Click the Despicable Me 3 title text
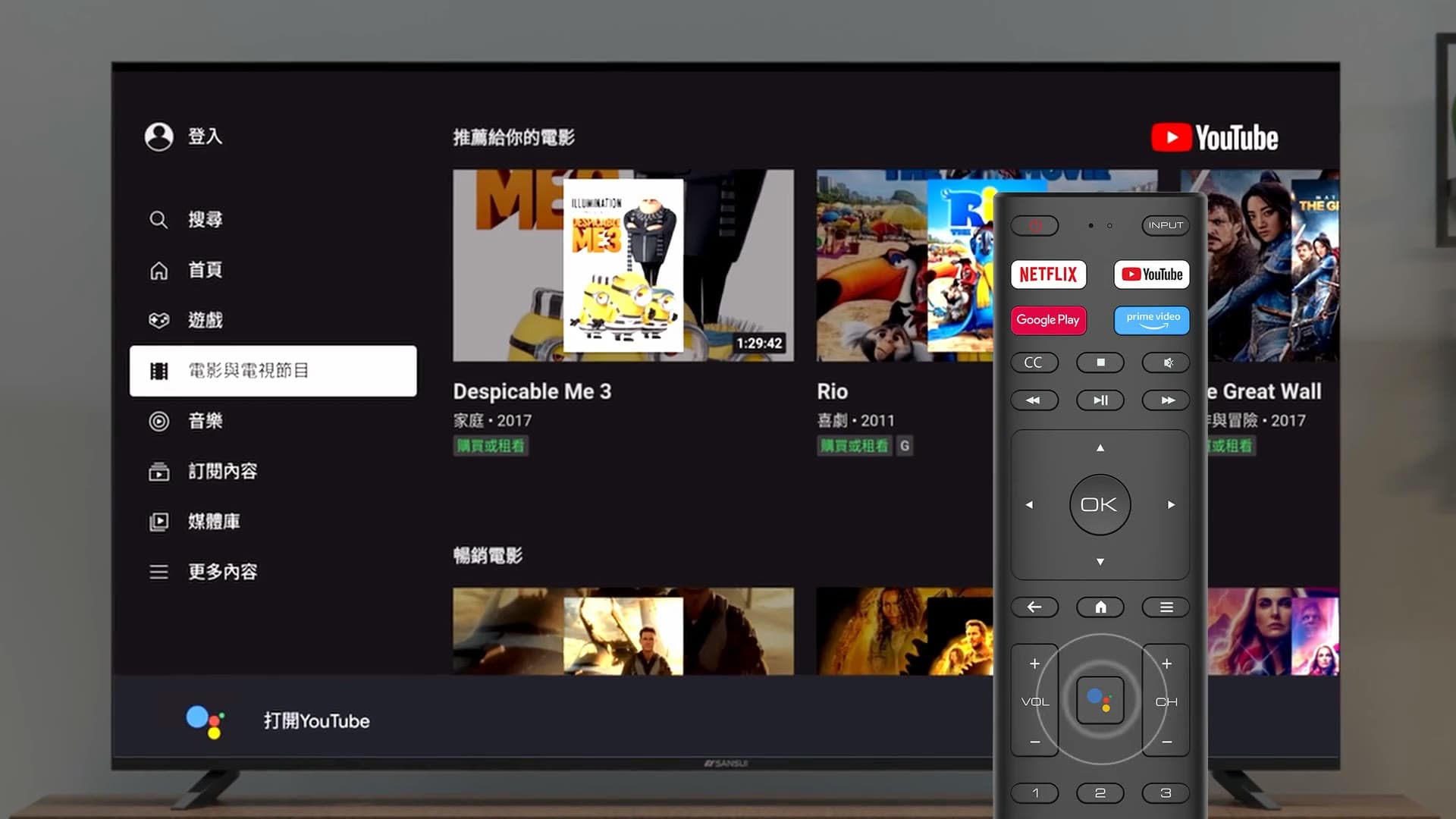1456x819 pixels. [x=532, y=391]
